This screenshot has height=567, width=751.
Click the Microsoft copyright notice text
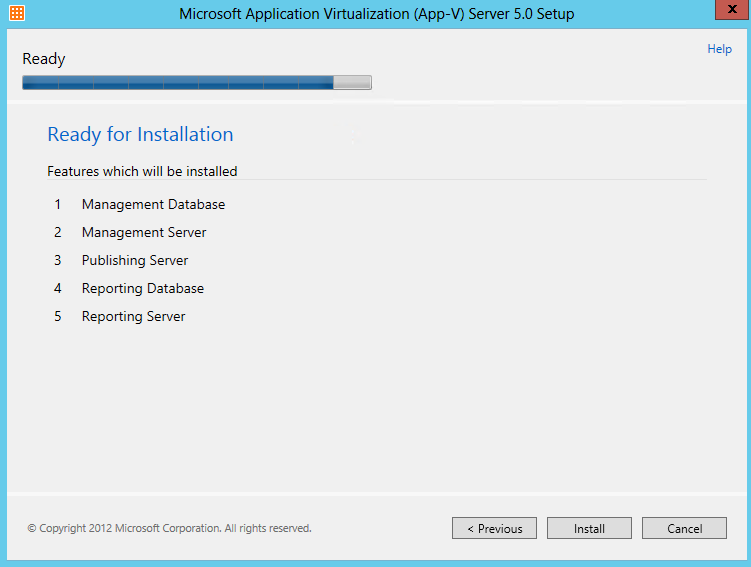tap(170, 528)
